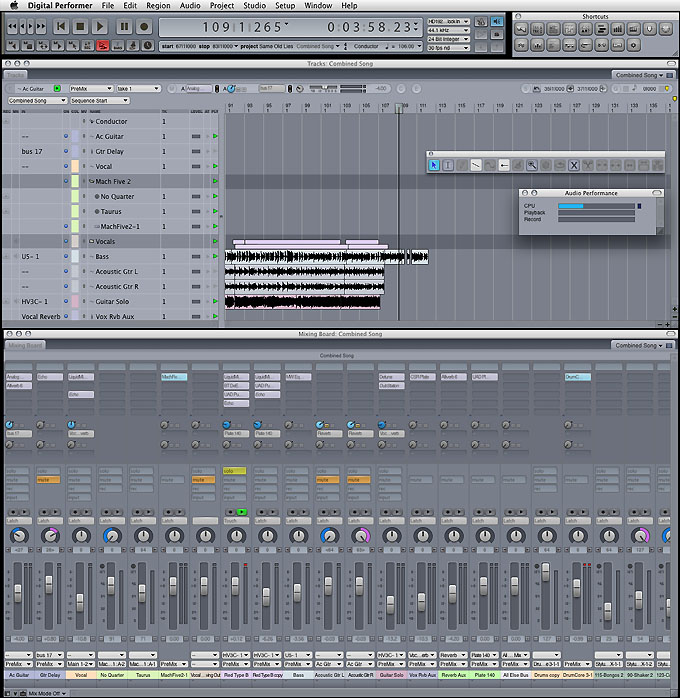Toggle play-enable for the Bass track
The width and height of the screenshot is (680, 698).
(215, 256)
